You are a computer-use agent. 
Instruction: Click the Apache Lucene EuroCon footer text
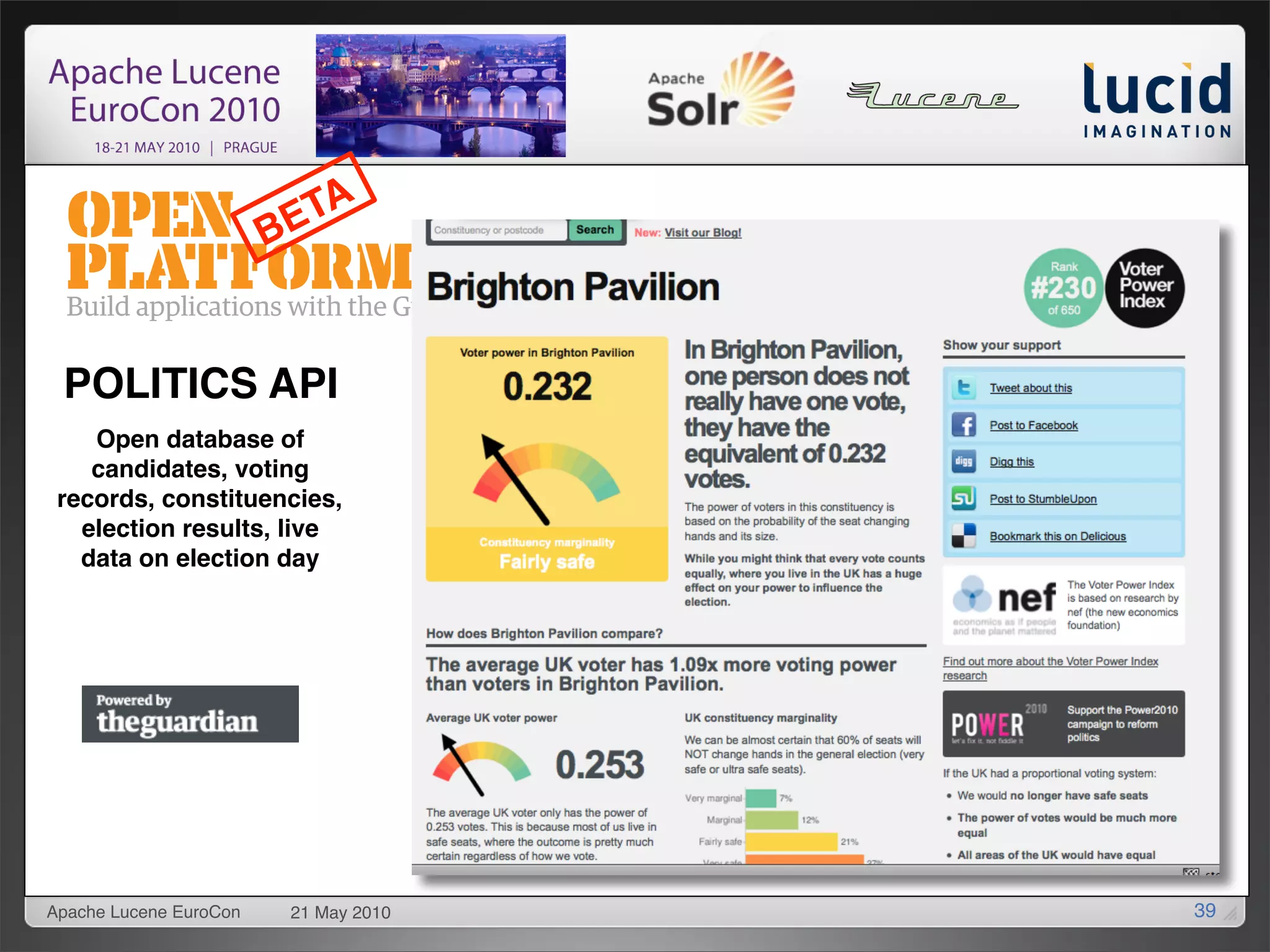(x=143, y=912)
